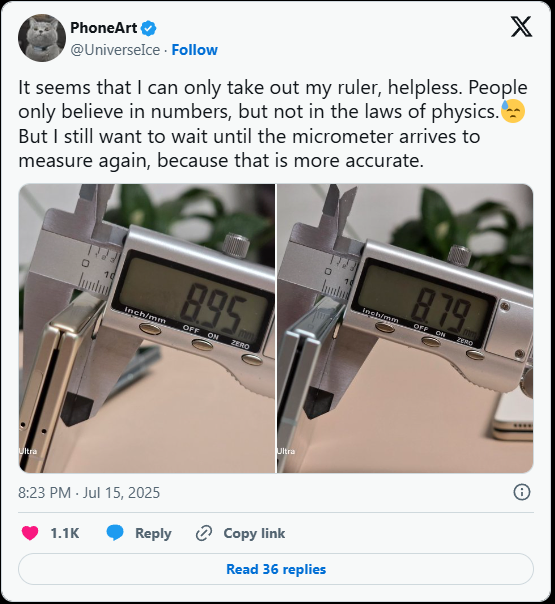Click the Copy link text
Image resolution: width=555 pixels, height=604 pixels.
(254, 534)
